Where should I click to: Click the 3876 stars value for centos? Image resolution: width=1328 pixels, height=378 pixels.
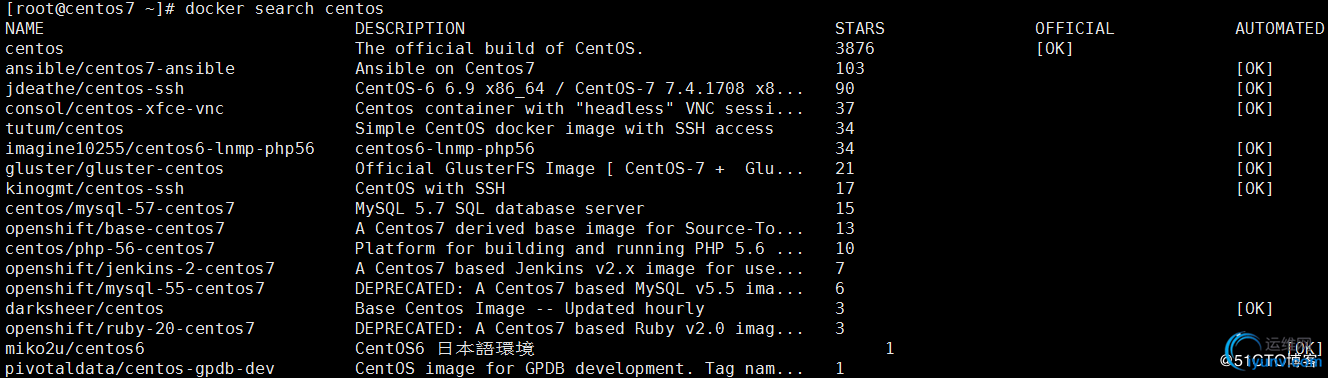855,48
